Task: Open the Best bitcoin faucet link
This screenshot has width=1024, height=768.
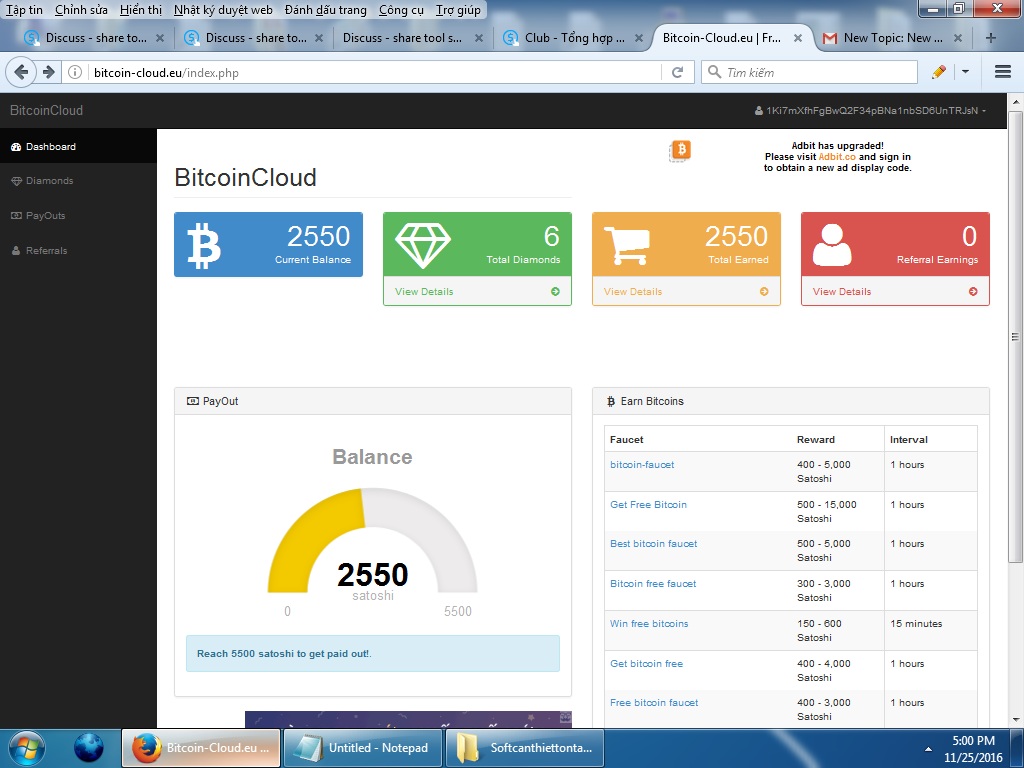Action: tap(654, 543)
